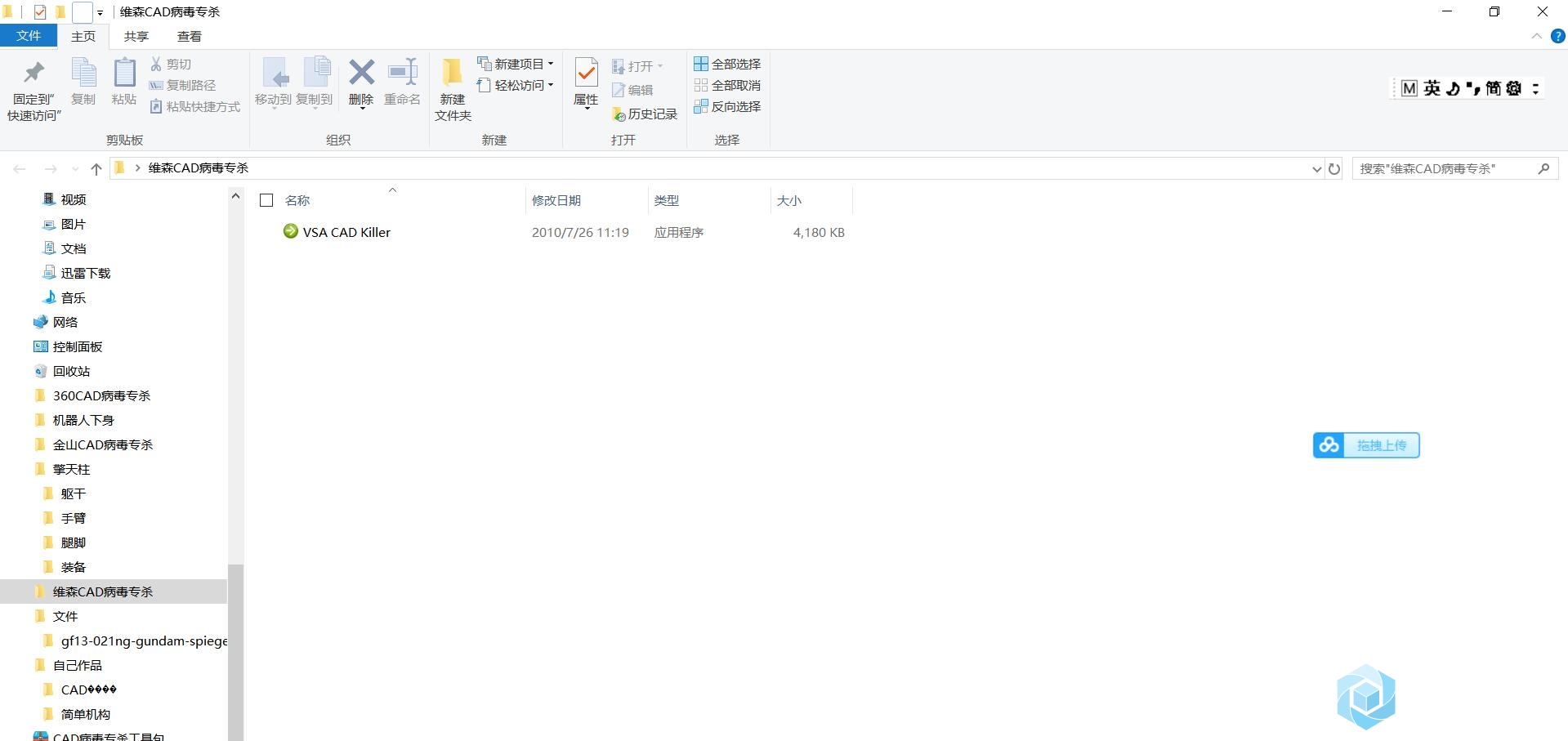Switch to Share (共享) tab

point(136,36)
